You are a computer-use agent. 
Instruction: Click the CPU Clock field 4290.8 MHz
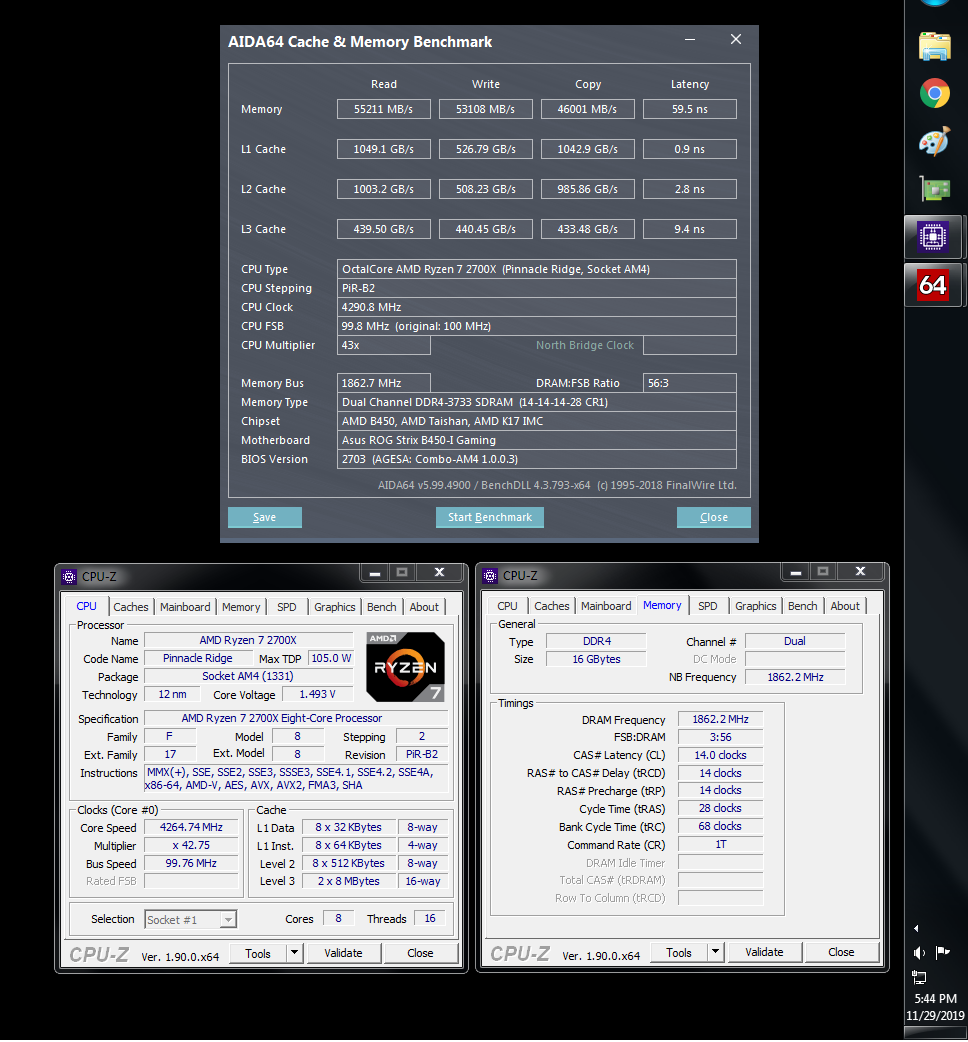536,307
